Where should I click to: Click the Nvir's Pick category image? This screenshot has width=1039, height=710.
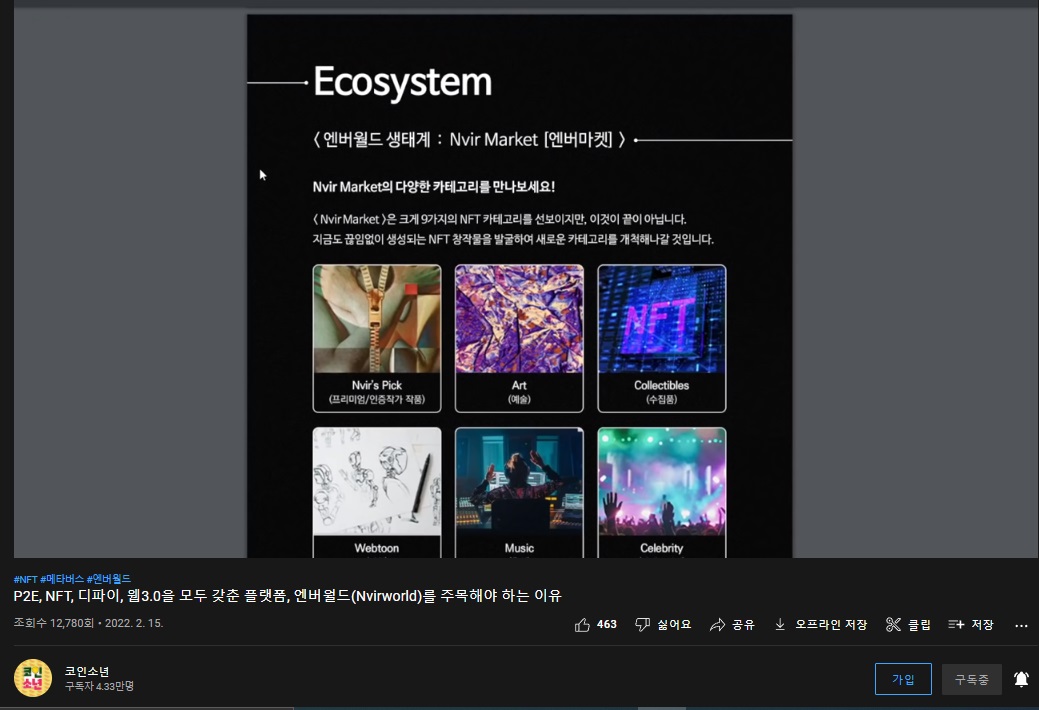click(377, 319)
